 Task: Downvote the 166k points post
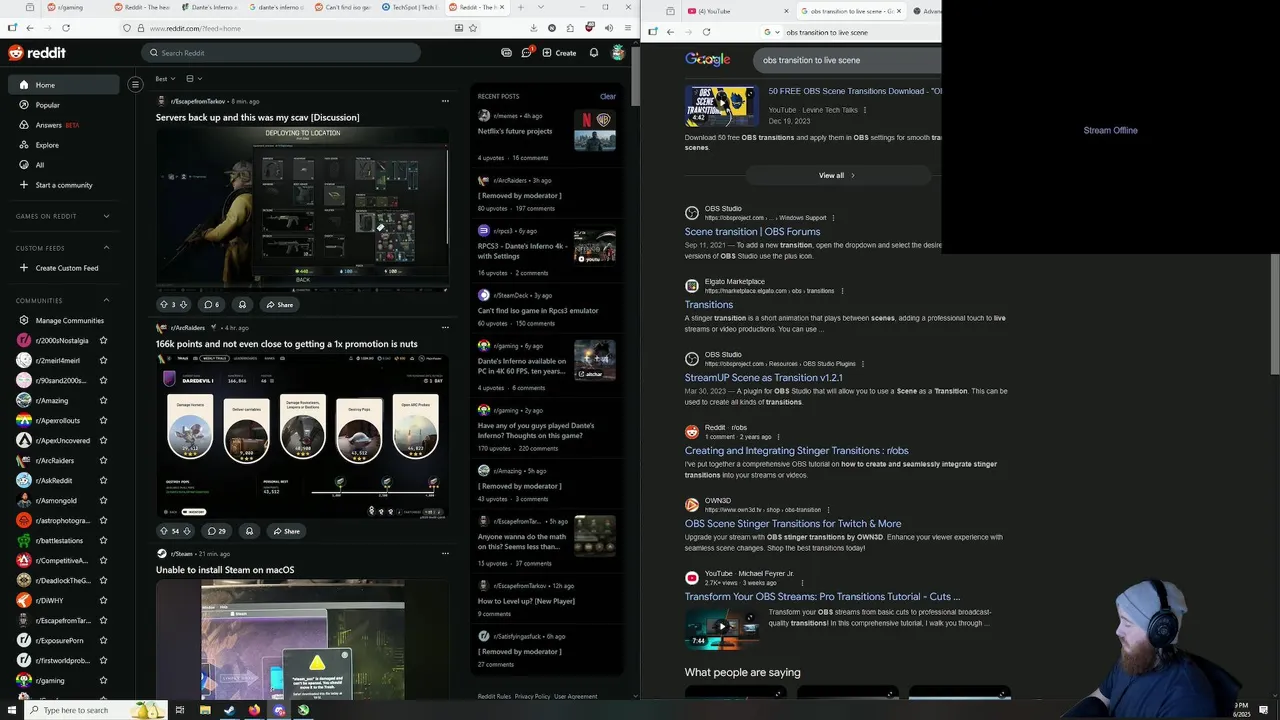[188, 531]
